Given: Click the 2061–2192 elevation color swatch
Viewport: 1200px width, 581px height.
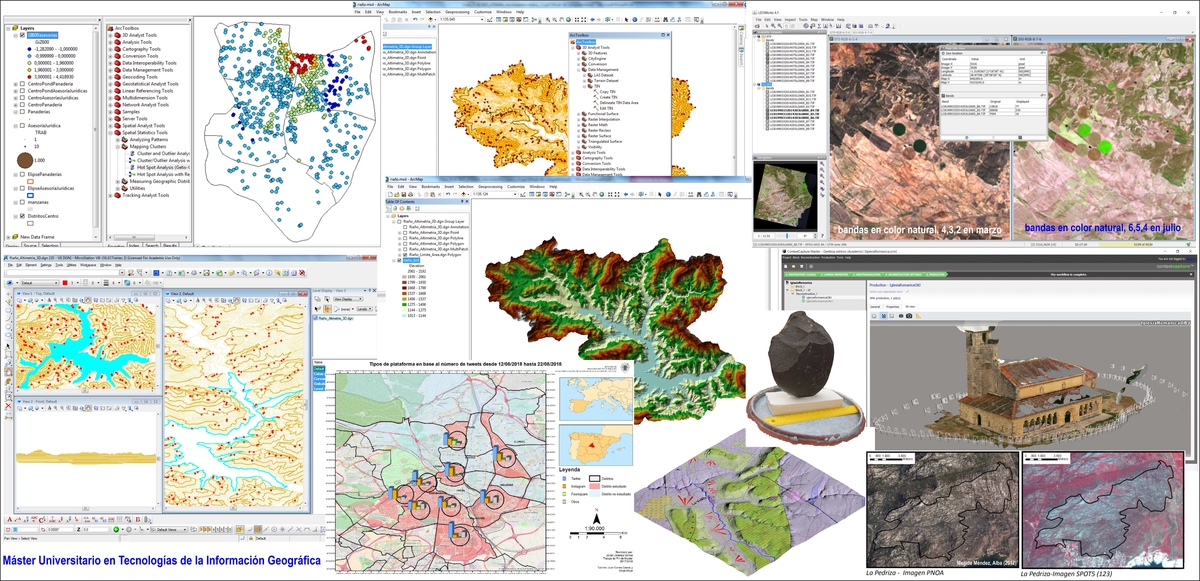Looking at the screenshot, I should point(403,271).
